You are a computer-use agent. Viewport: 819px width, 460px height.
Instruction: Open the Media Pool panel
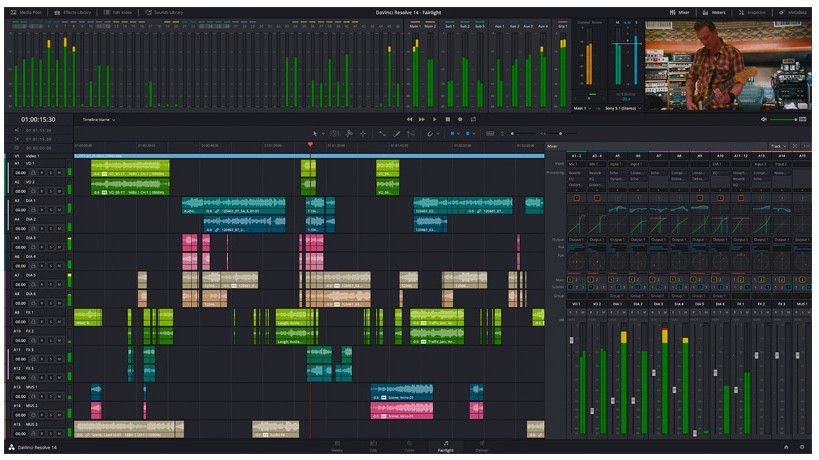[x=26, y=12]
